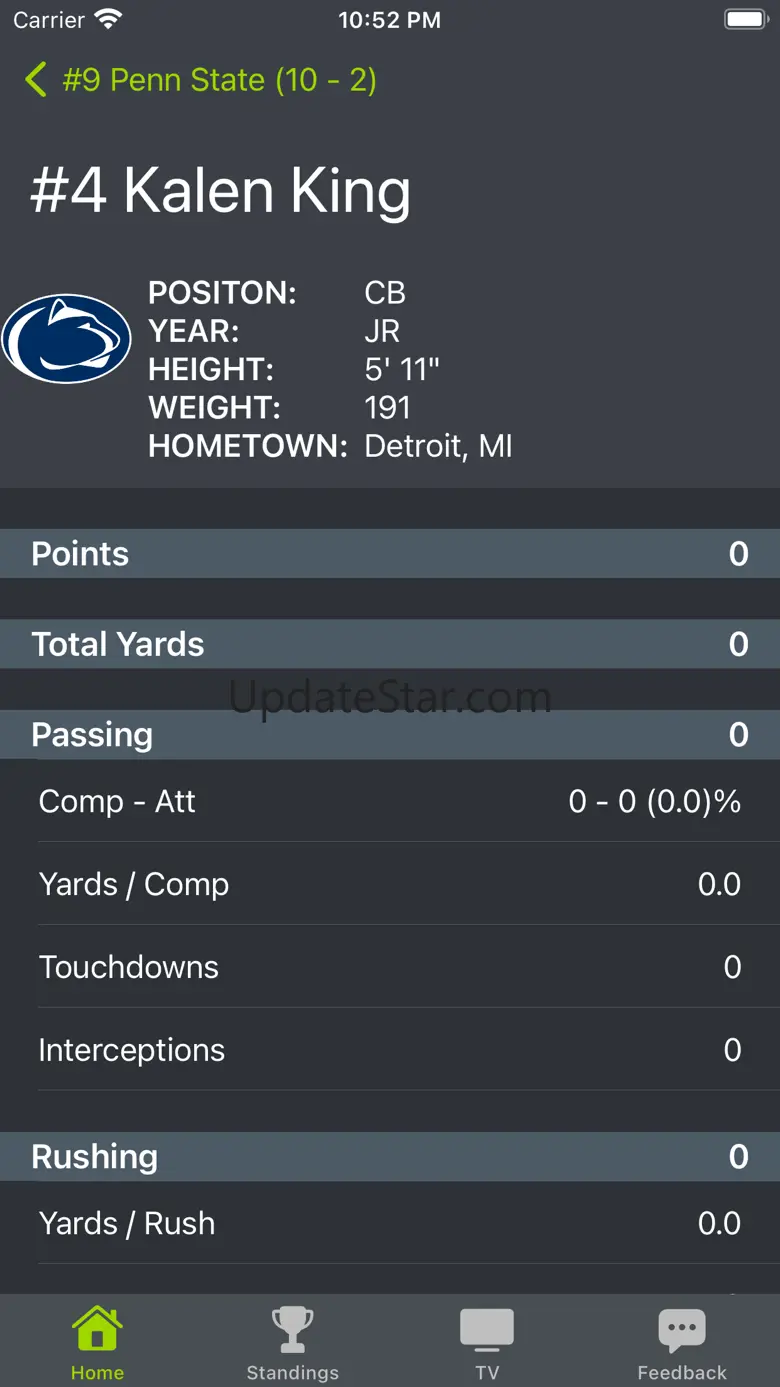Open the Home house icon

point(97,1330)
